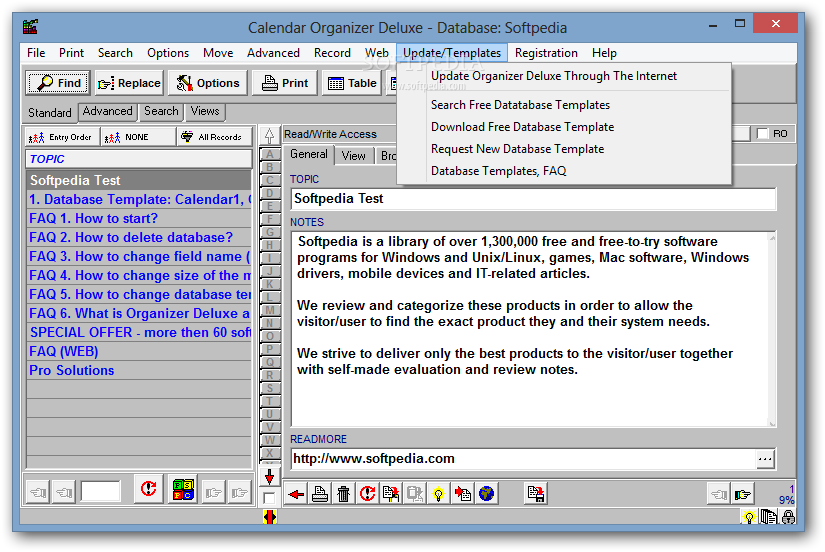Image resolution: width=825 pixels, height=552 pixels.
Task: Click the colored F S F C blocks icon
Action: pos(183,490)
